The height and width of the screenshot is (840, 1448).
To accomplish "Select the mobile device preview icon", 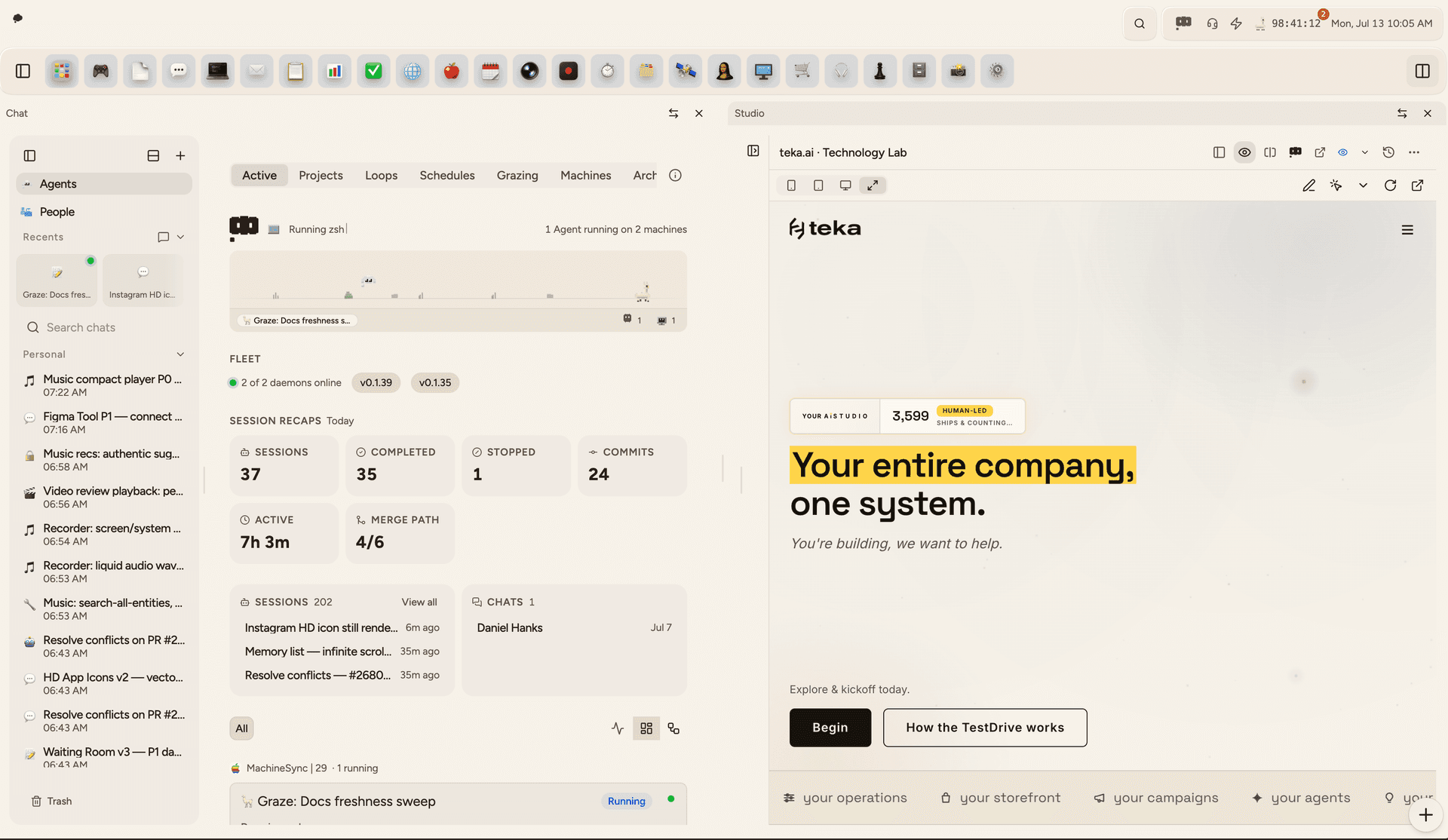I will tap(791, 185).
